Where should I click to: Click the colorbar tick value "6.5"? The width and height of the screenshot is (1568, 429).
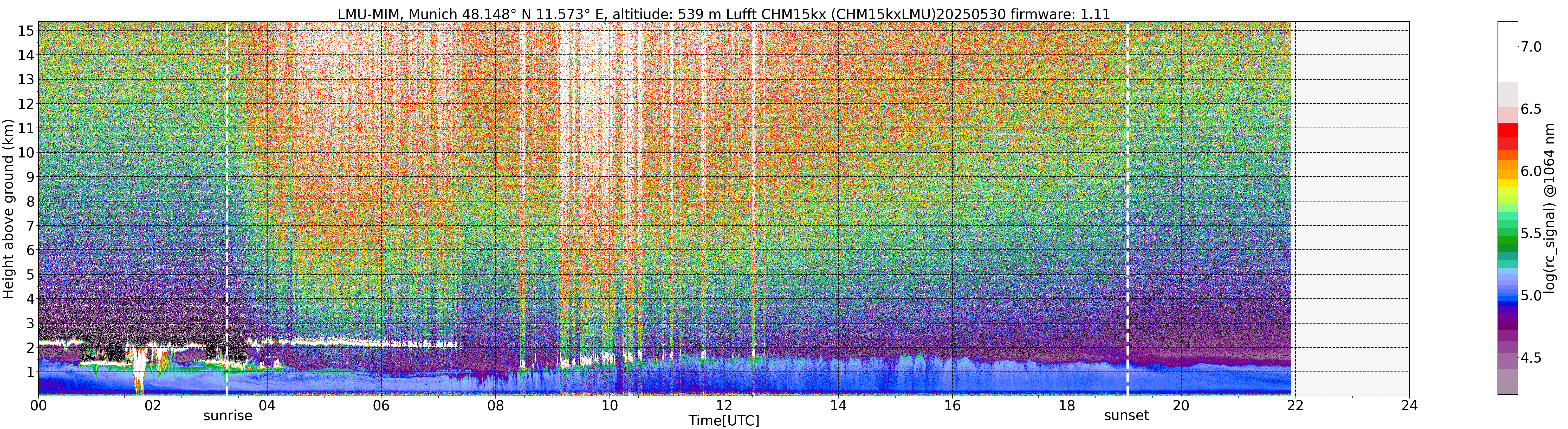pyautogui.click(x=1531, y=109)
